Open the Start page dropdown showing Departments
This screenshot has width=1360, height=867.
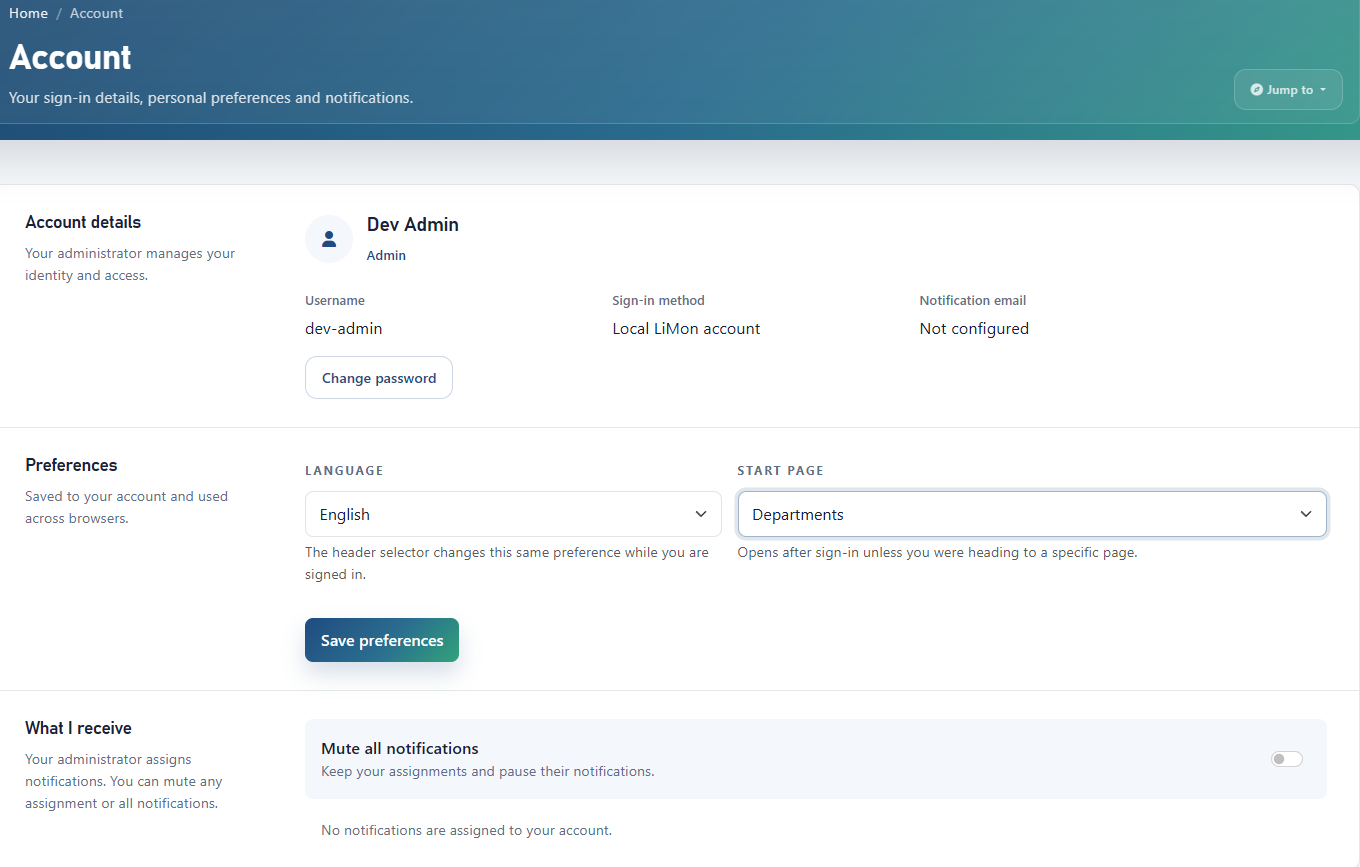coord(1032,514)
